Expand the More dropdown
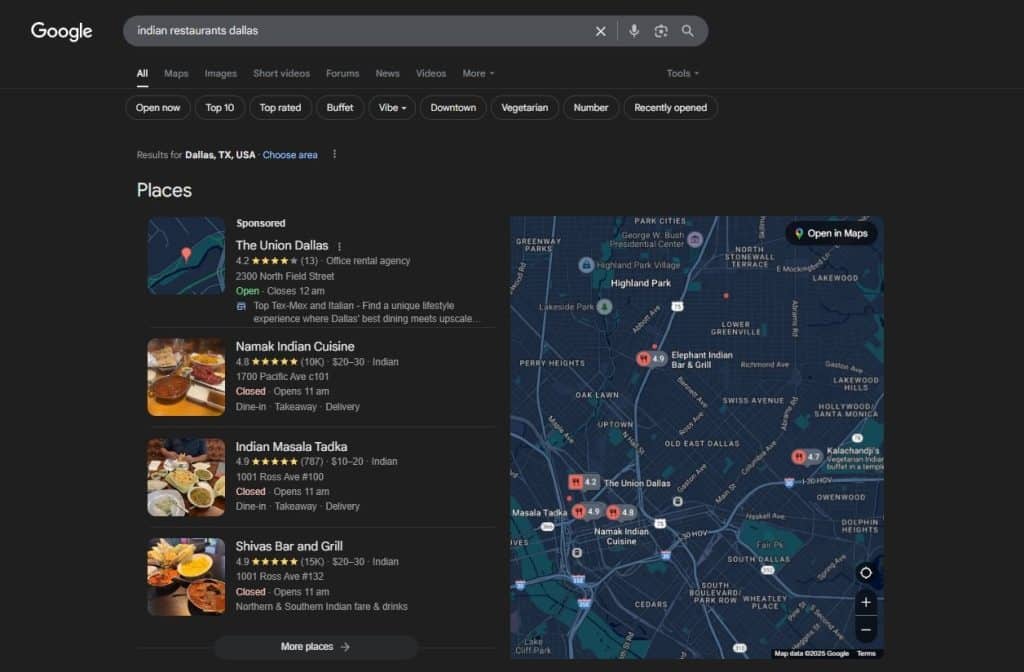 (478, 73)
